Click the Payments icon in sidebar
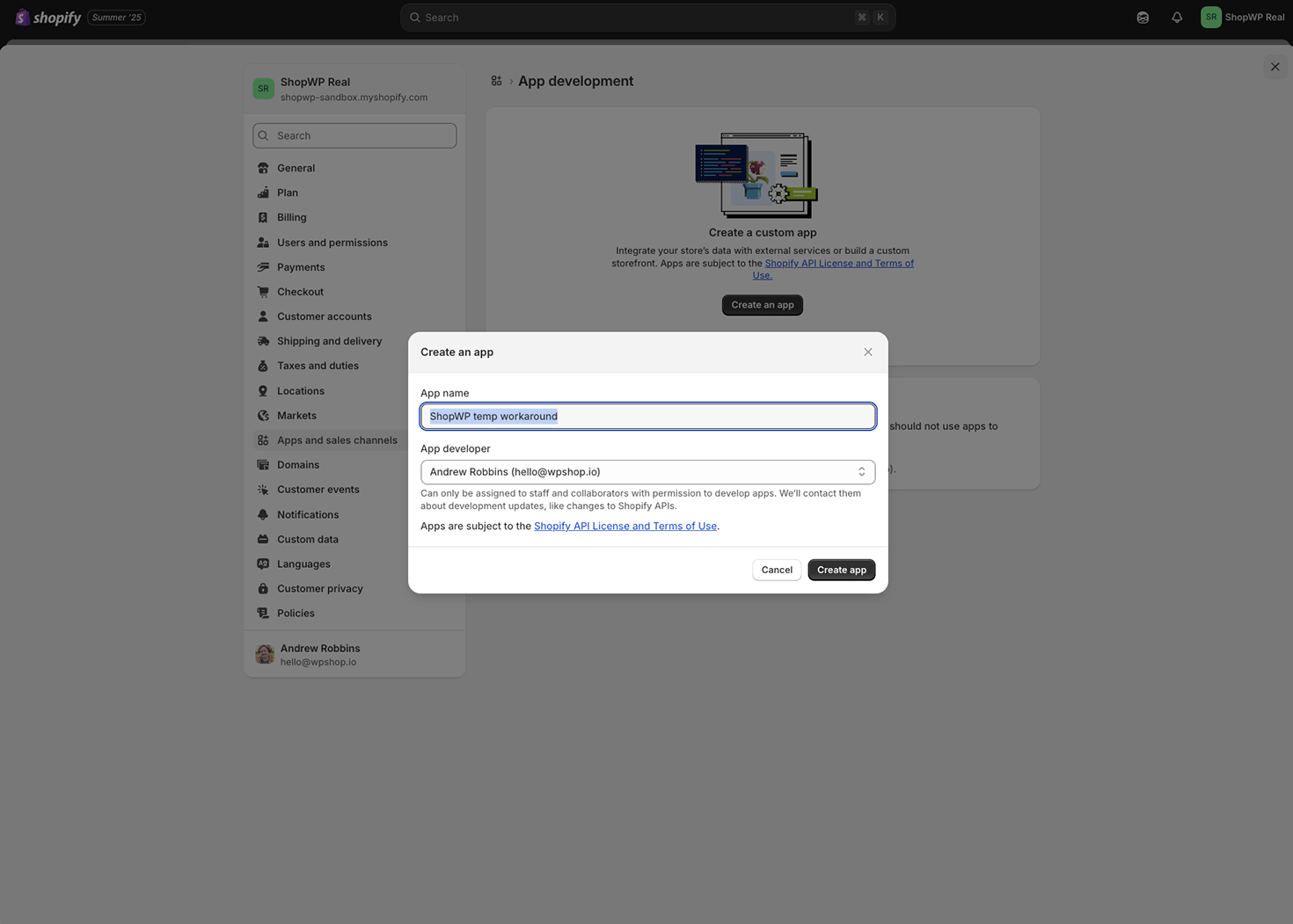 tap(263, 267)
